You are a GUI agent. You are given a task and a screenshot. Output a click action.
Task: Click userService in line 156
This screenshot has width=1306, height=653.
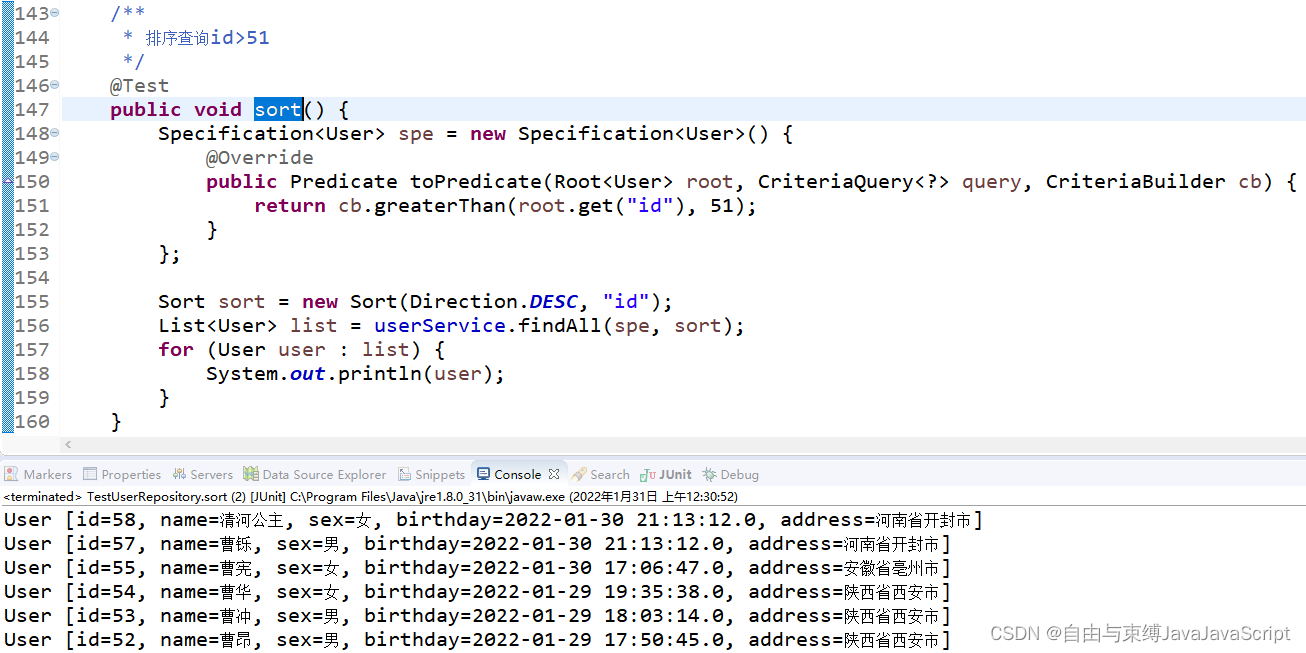(440, 325)
